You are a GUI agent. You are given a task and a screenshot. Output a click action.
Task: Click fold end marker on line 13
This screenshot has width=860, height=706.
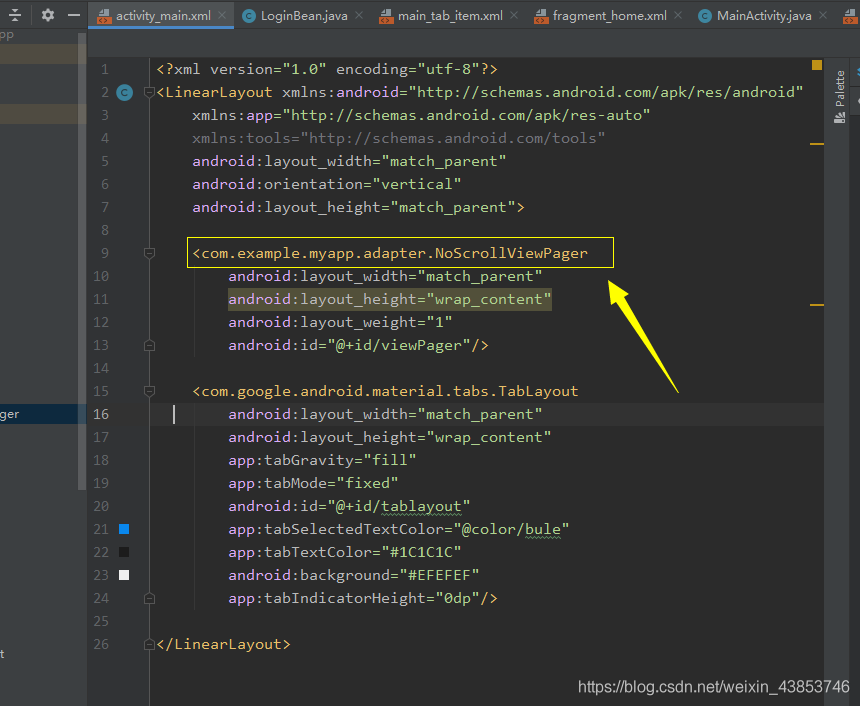pos(149,345)
